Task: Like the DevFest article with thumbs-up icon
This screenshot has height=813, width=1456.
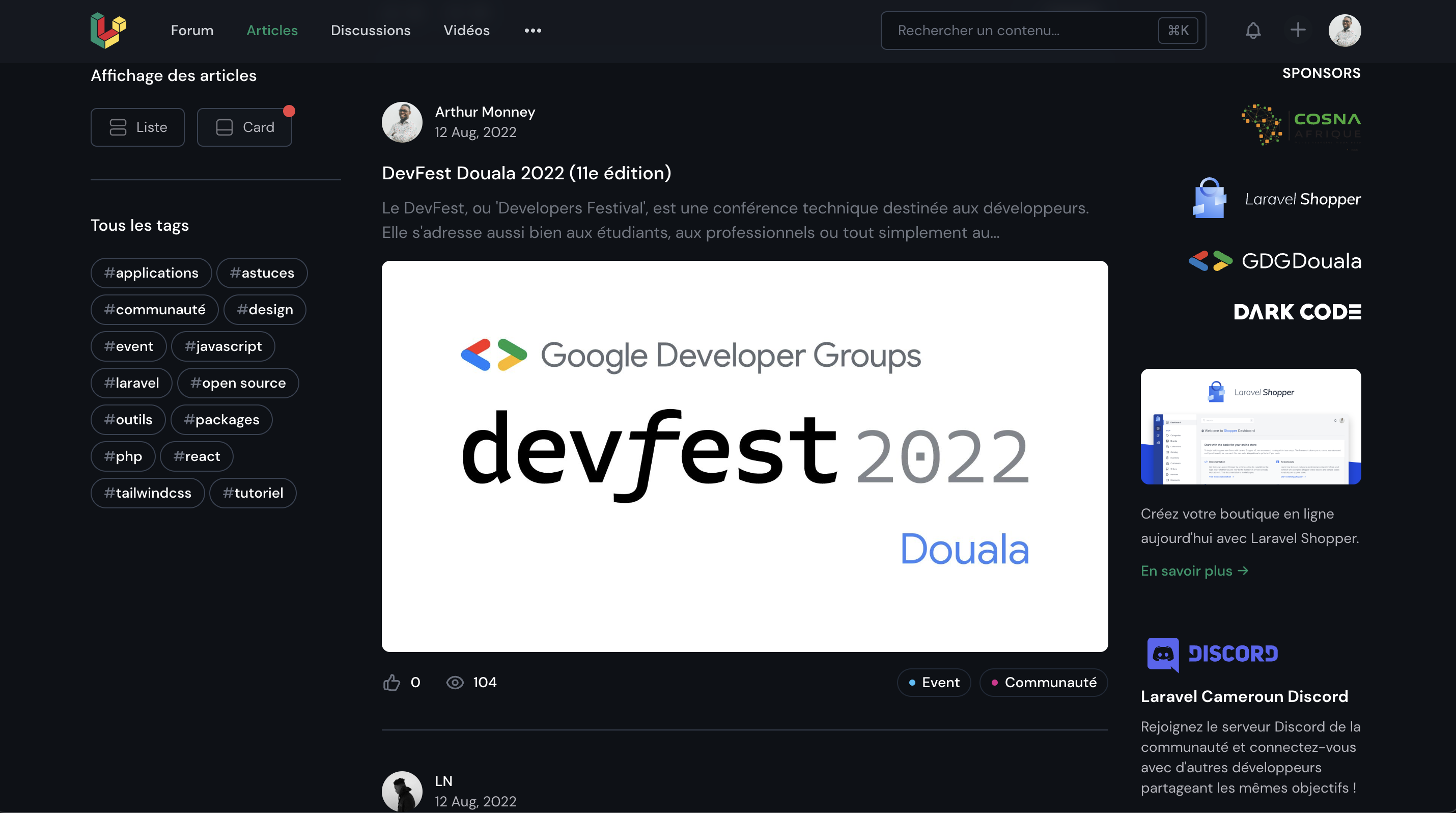Action: (x=391, y=683)
